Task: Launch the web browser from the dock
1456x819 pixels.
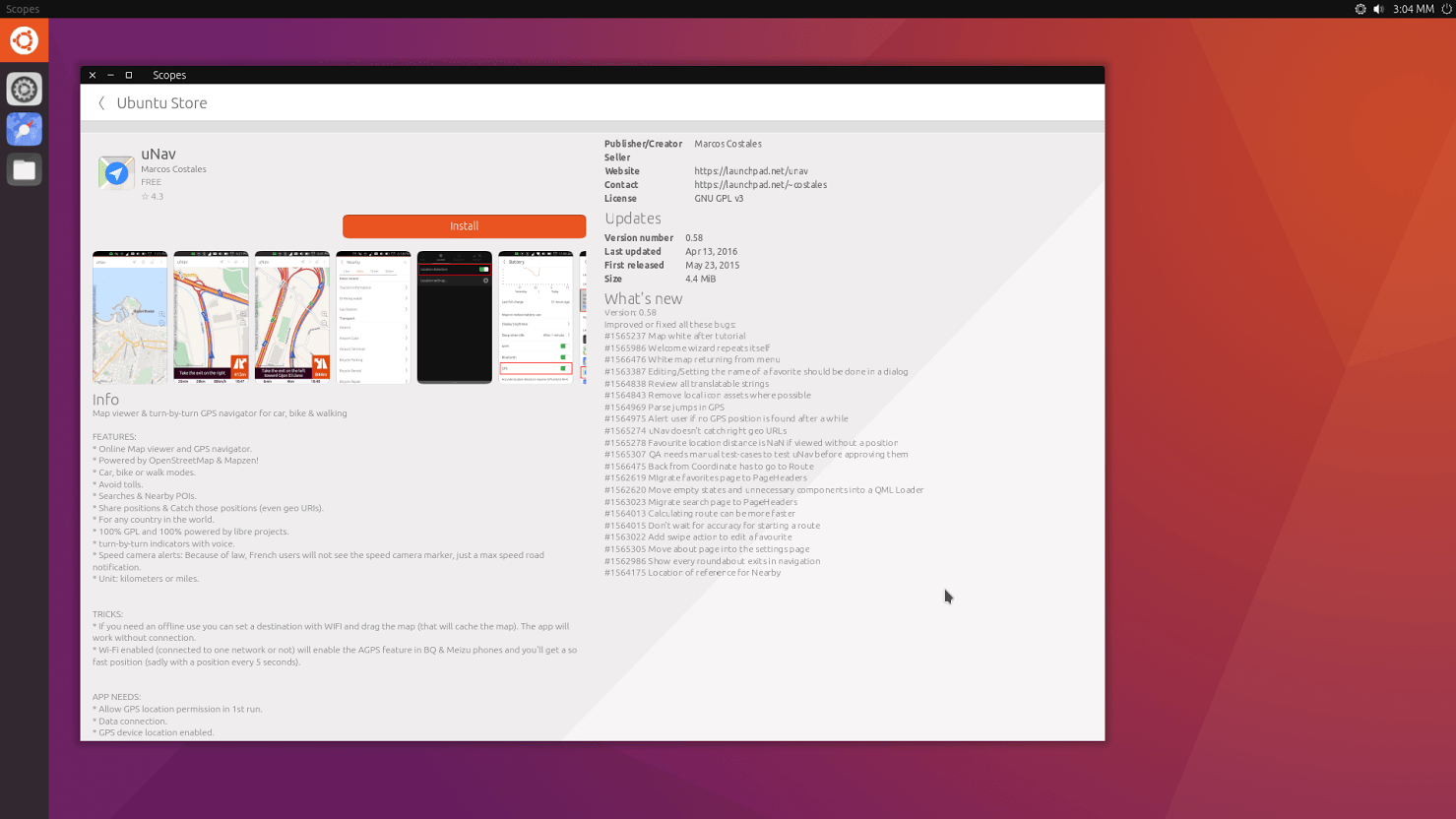Action: (24, 129)
